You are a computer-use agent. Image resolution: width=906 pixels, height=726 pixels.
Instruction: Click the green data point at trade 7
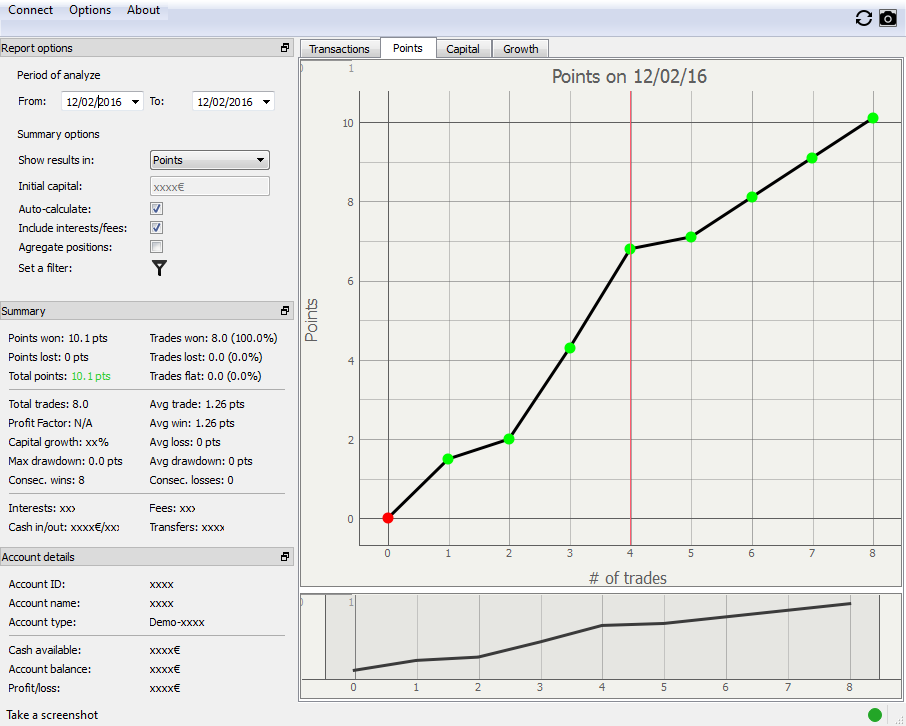click(x=812, y=158)
